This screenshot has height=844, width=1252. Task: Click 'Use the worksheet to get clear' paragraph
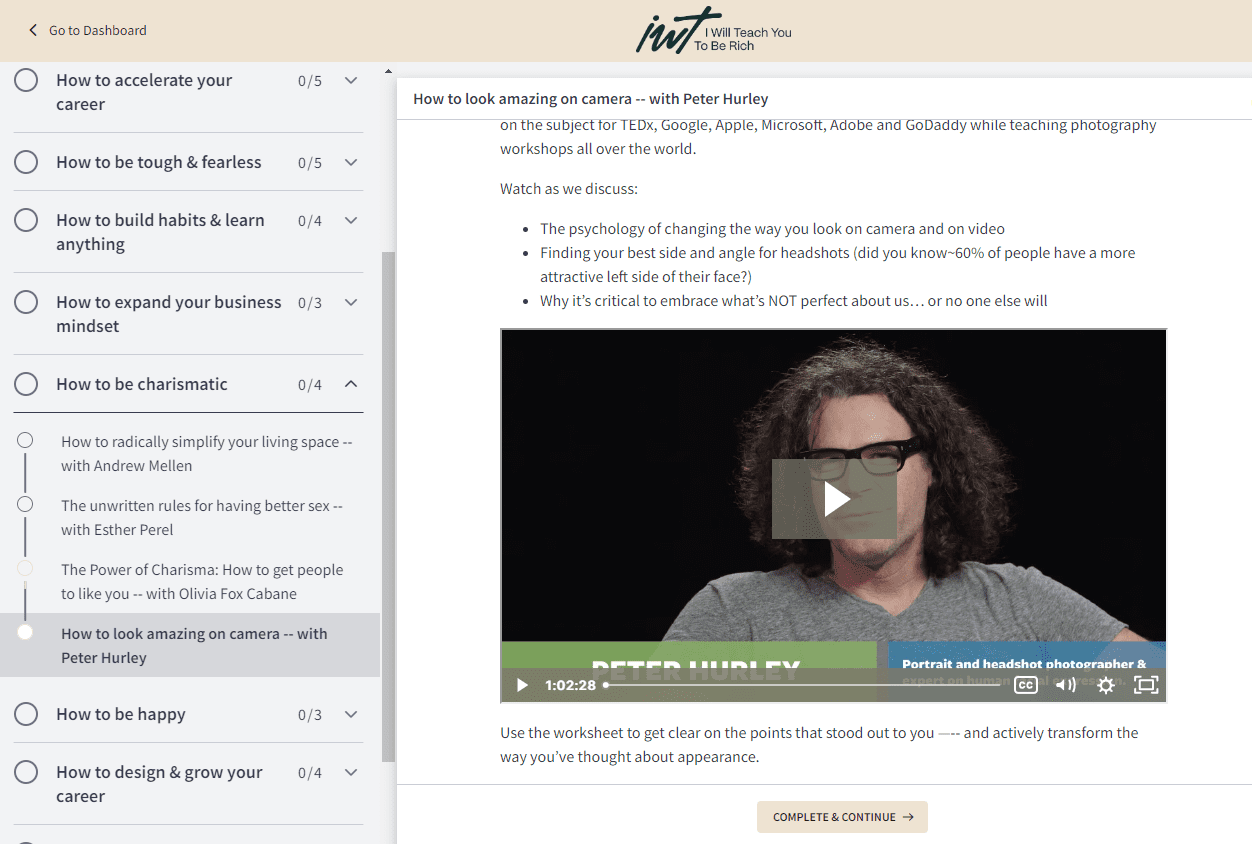point(819,745)
